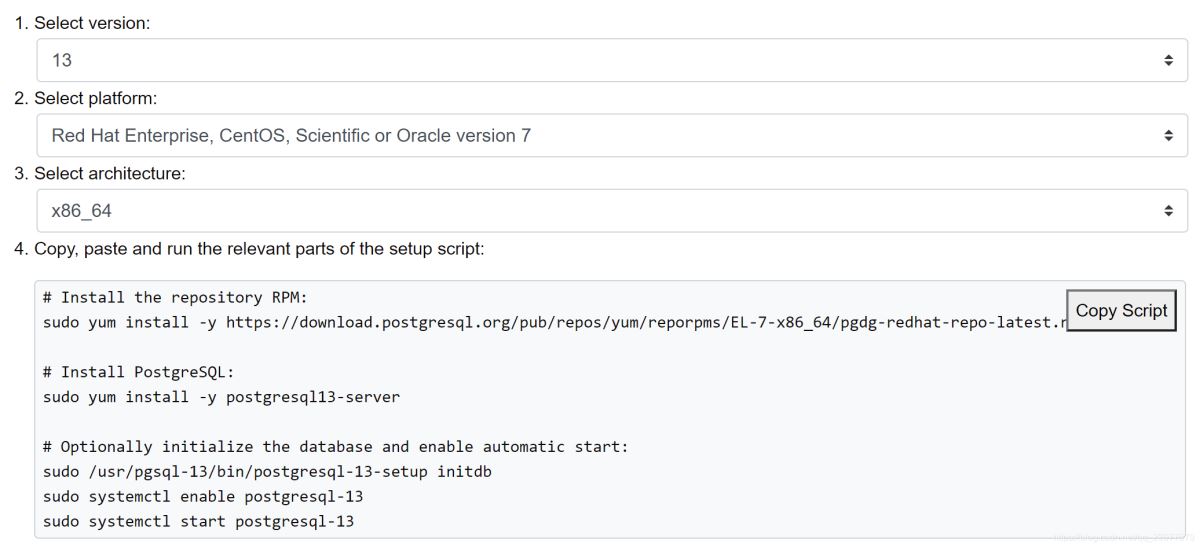
Task: Click the up-down arrow icon on version selector
Action: click(x=1168, y=60)
